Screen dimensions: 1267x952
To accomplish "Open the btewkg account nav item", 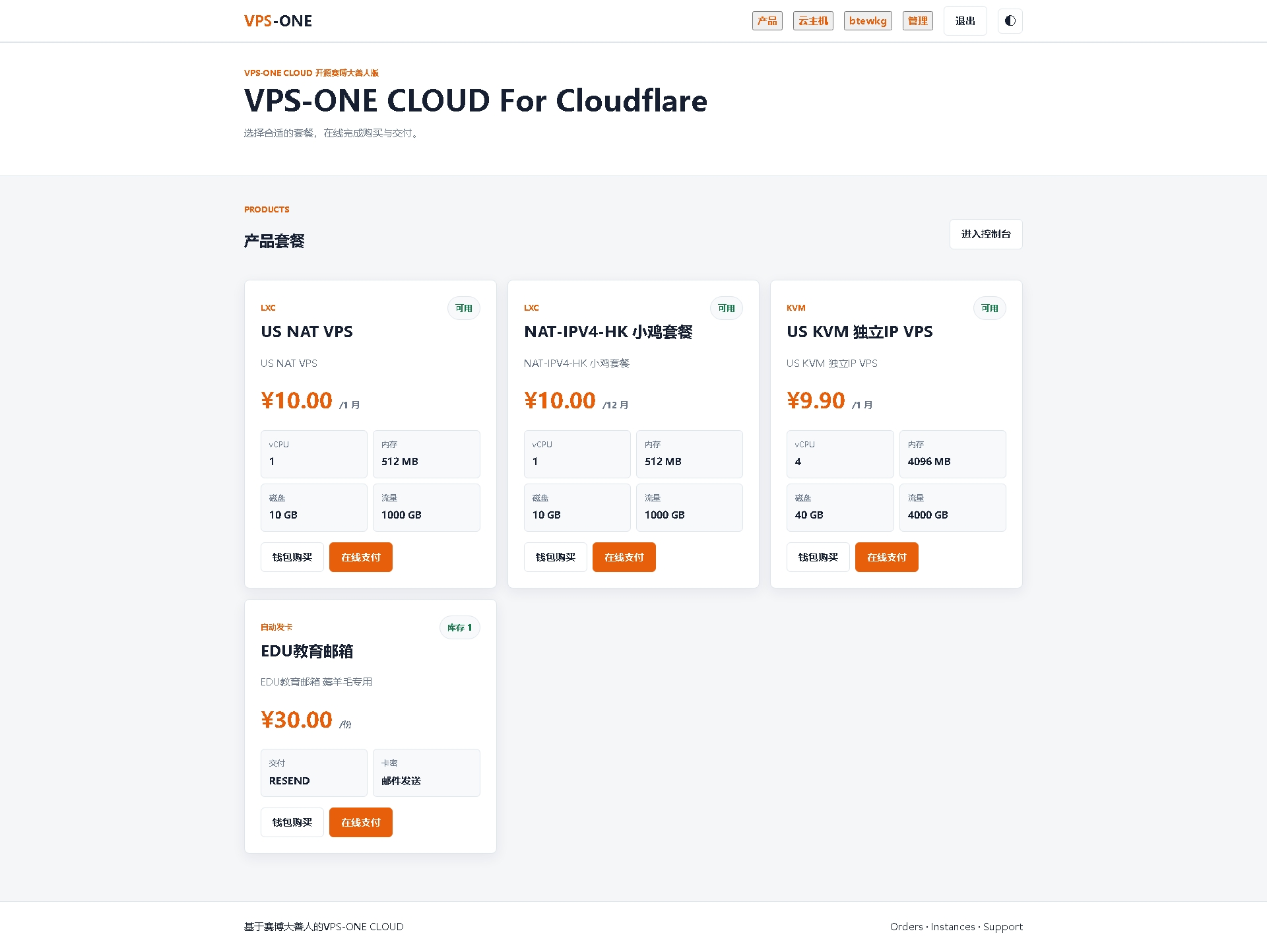I will (868, 21).
